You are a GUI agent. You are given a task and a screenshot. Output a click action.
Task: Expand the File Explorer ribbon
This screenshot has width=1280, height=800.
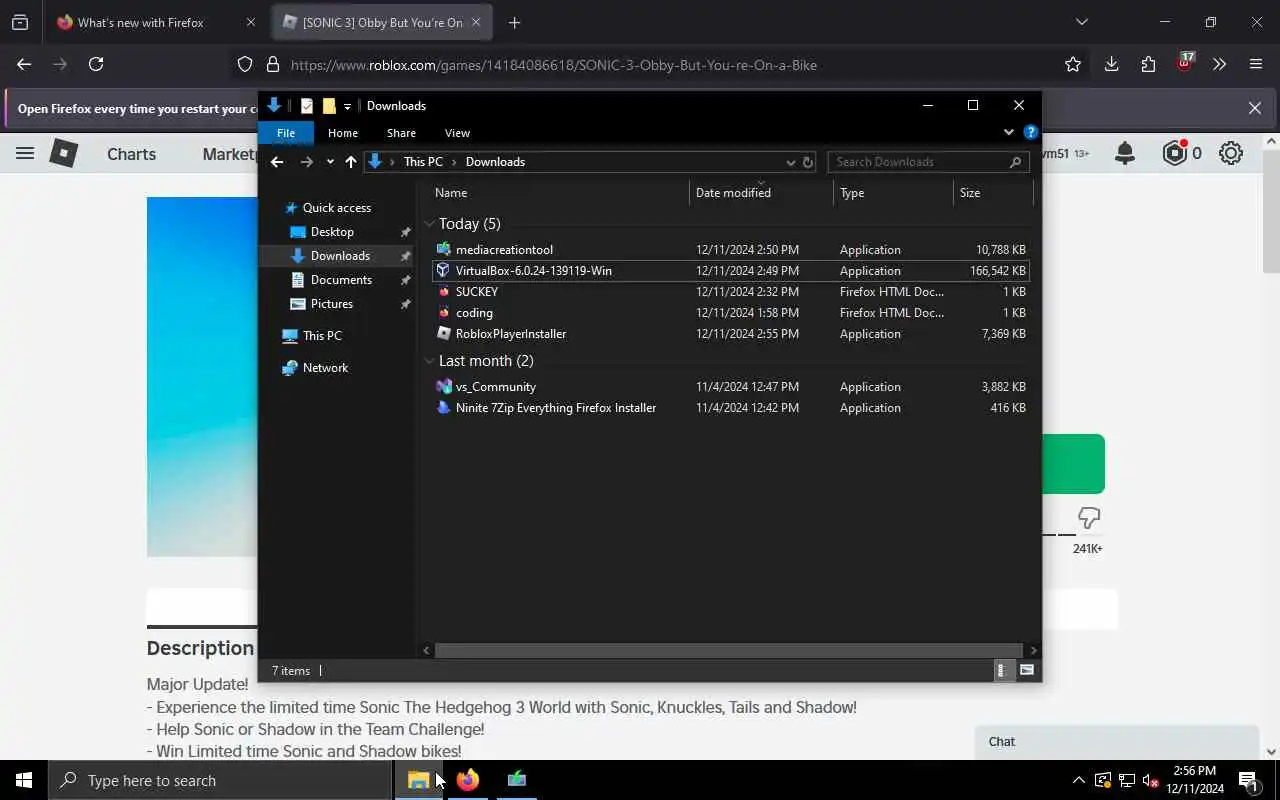[1008, 132]
